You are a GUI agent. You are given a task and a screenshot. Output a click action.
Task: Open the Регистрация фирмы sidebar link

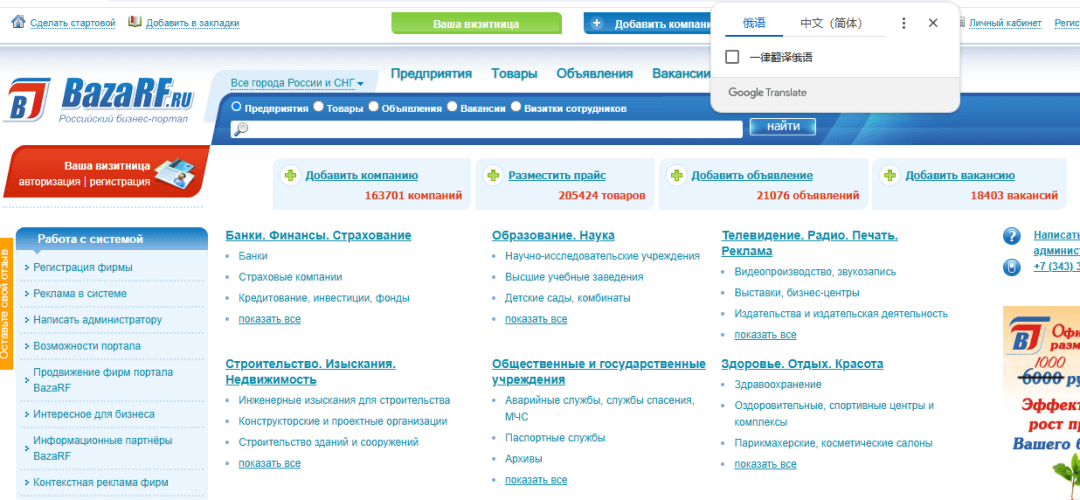tap(82, 267)
